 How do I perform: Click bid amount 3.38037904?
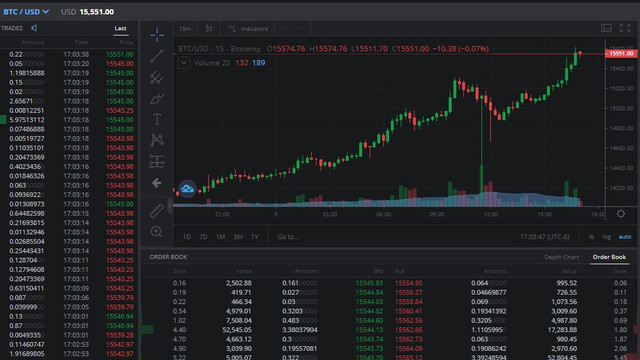(x=300, y=330)
